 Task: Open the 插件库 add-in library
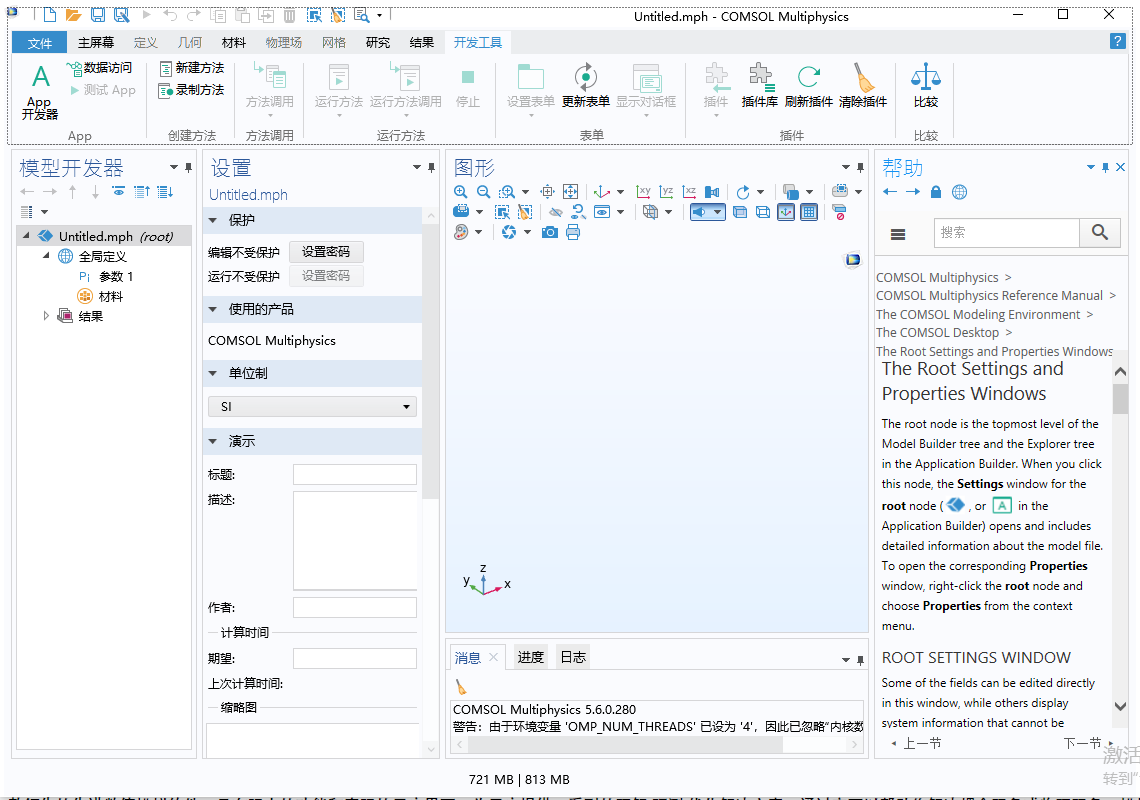(759, 86)
